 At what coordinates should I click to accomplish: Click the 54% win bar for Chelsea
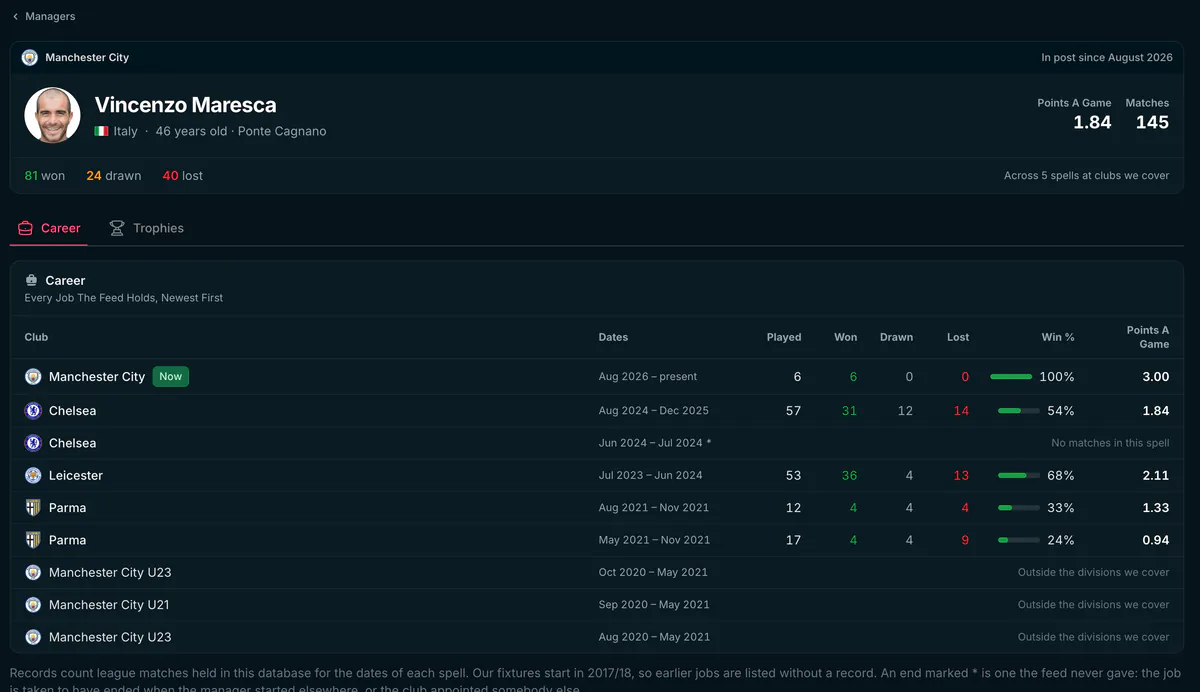click(x=1019, y=411)
